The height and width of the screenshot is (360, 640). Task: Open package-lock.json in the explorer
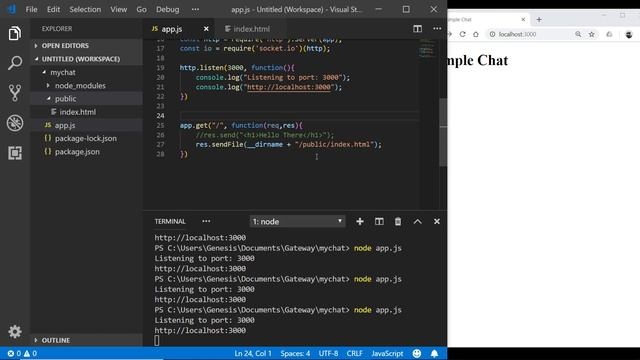coord(86,138)
